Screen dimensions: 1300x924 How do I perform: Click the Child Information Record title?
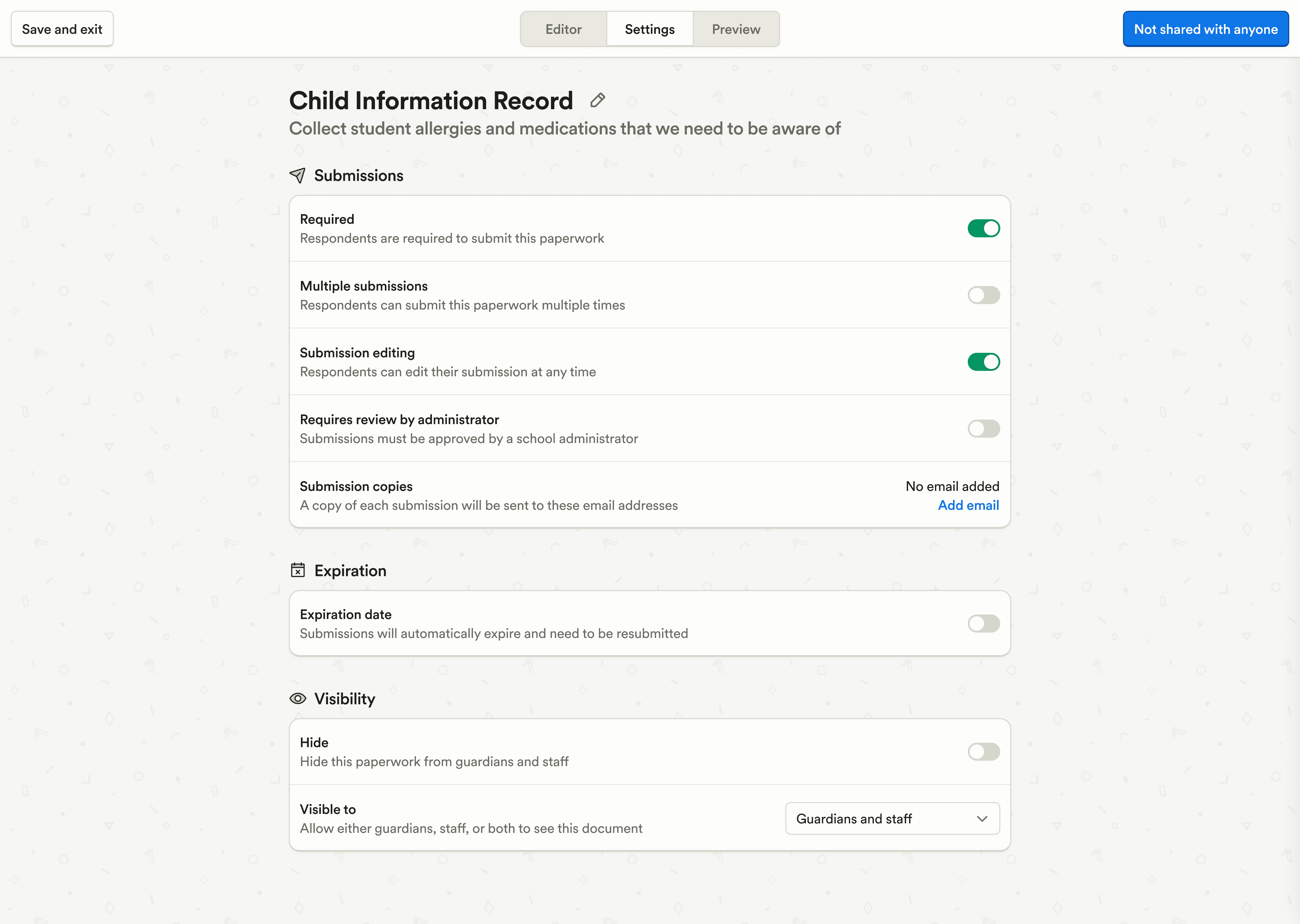(432, 100)
